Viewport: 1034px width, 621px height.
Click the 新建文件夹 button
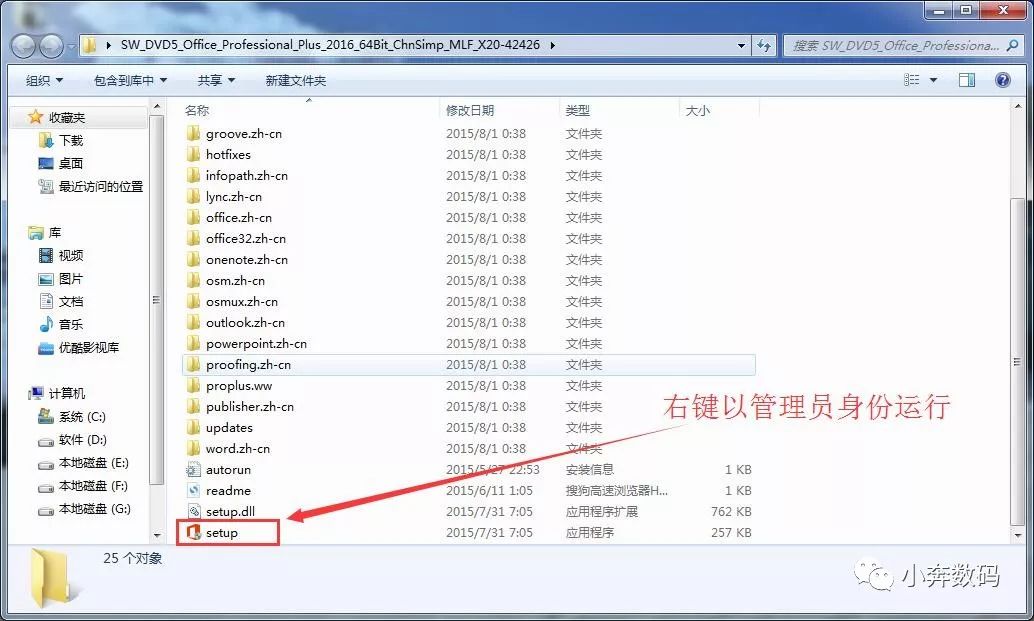tap(295, 80)
